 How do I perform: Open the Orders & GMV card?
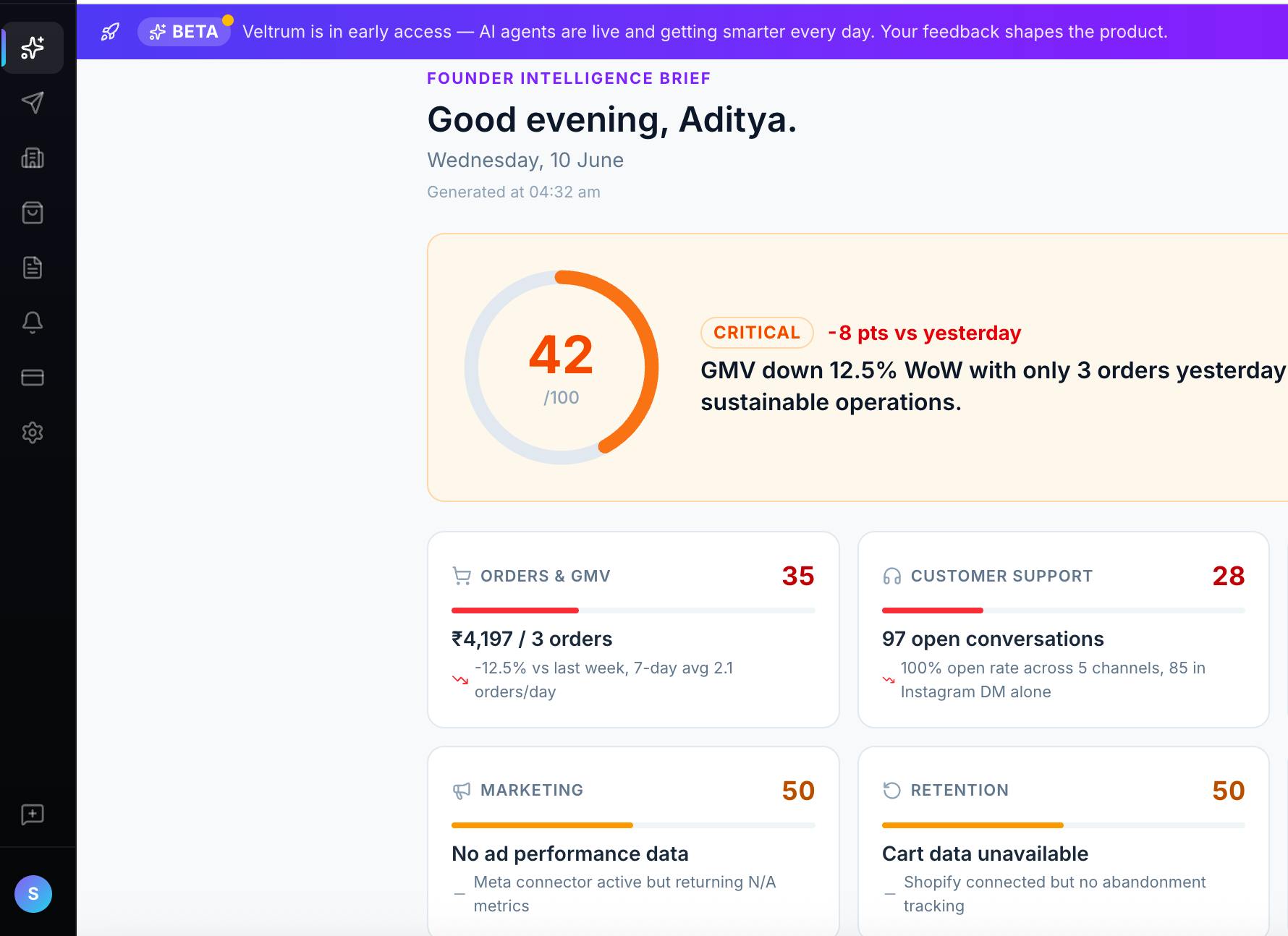[x=633, y=629]
